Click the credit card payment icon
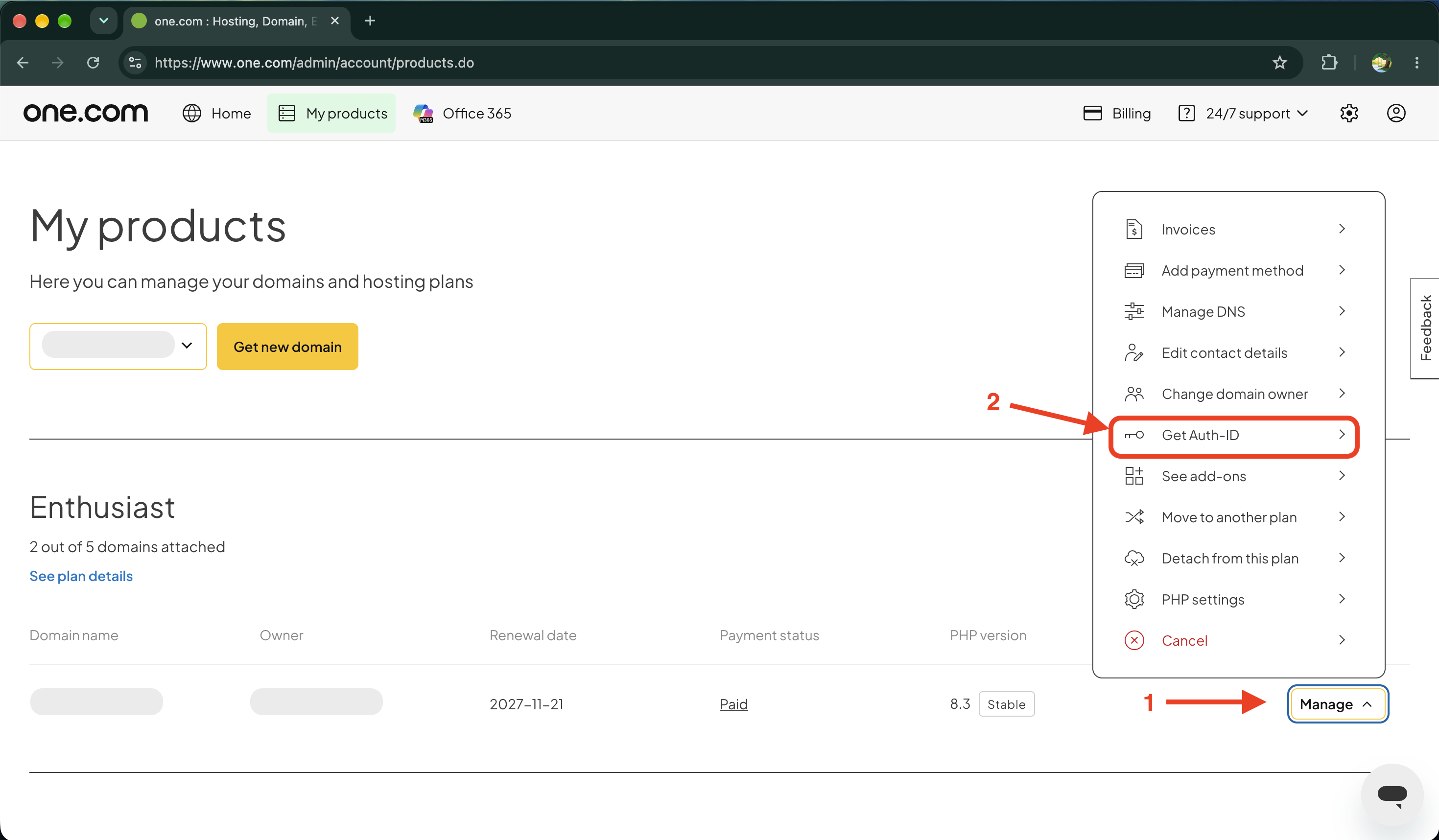The height and width of the screenshot is (840, 1439). point(1133,270)
